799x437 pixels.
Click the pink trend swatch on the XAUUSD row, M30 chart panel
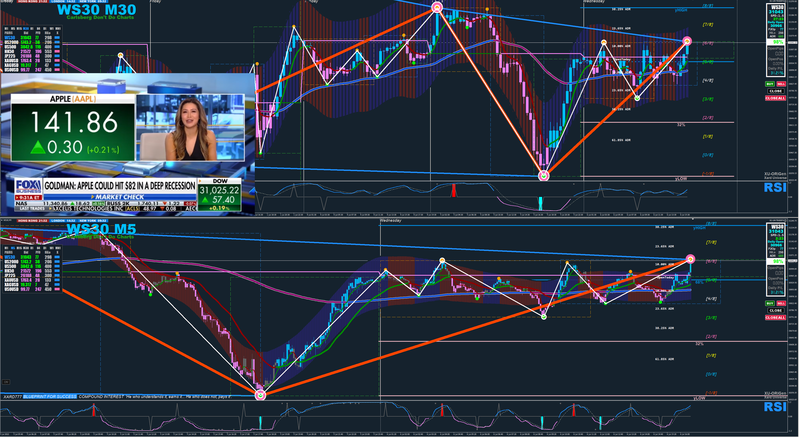tap(57, 61)
